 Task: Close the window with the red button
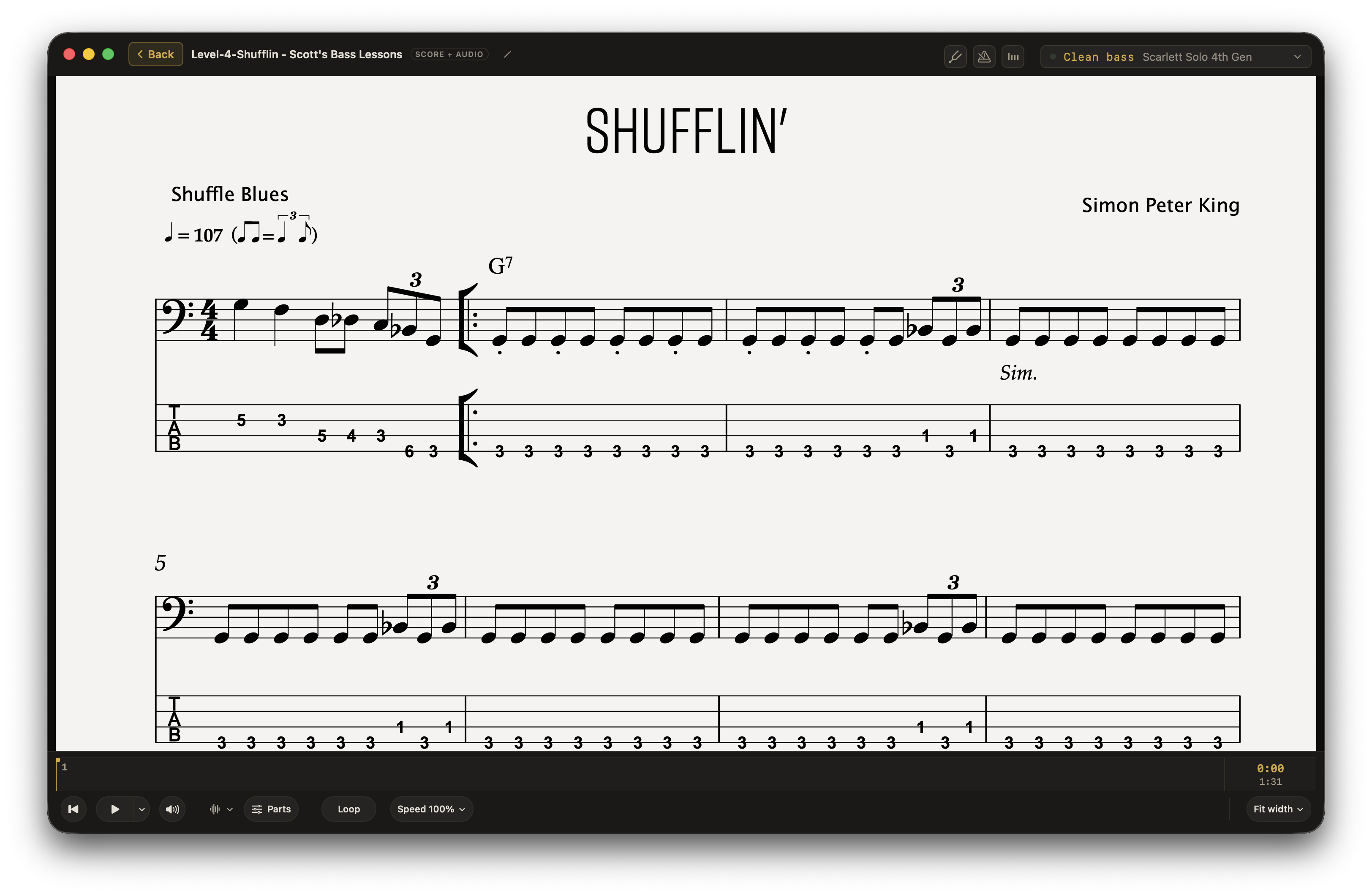tap(69, 54)
